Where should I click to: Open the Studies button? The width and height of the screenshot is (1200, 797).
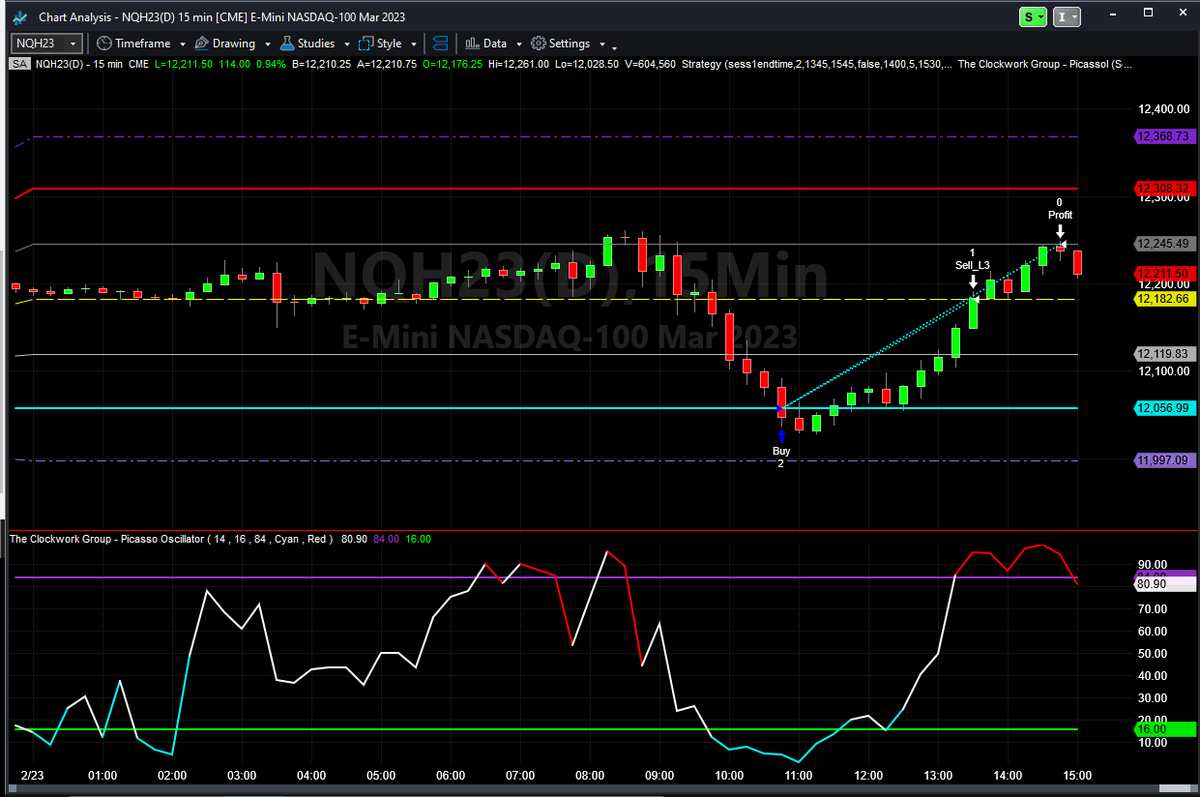pyautogui.click(x=307, y=44)
